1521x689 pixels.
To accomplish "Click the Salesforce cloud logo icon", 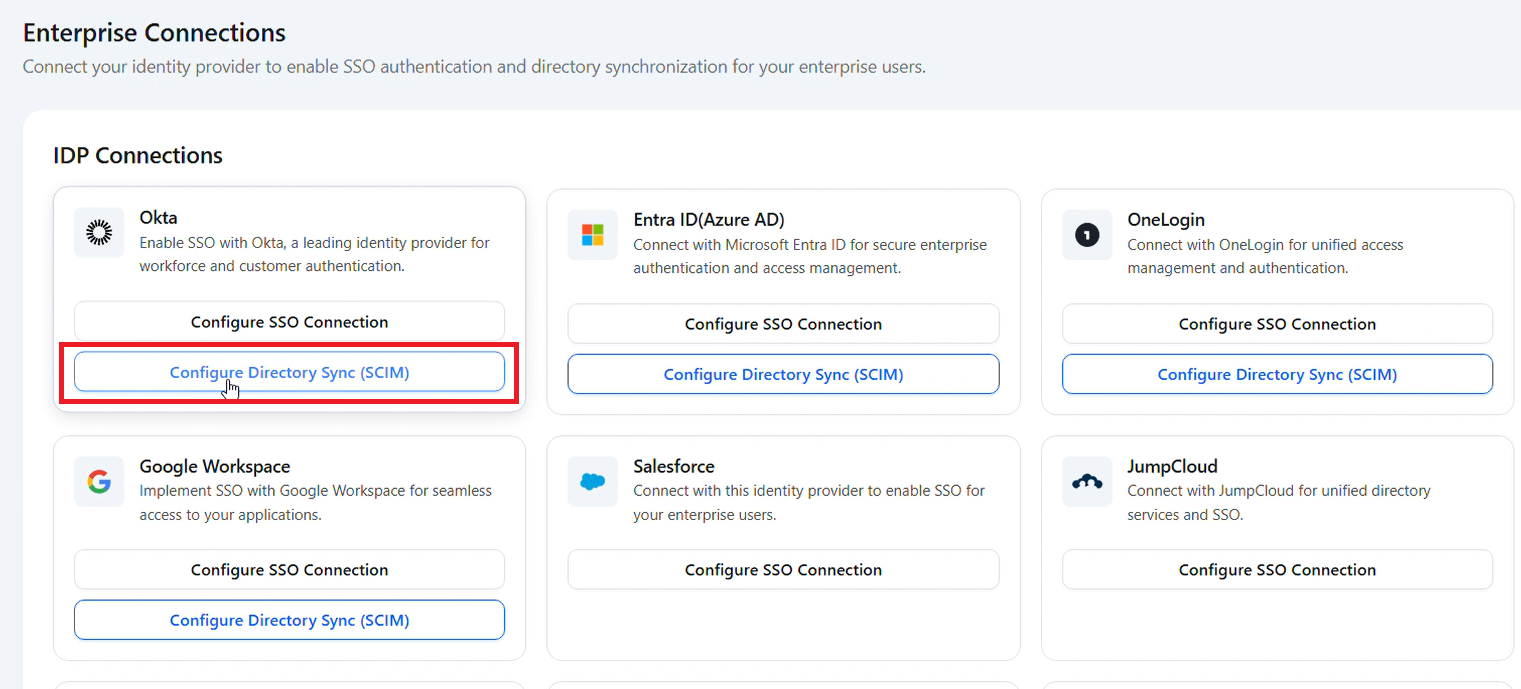I will point(593,482).
